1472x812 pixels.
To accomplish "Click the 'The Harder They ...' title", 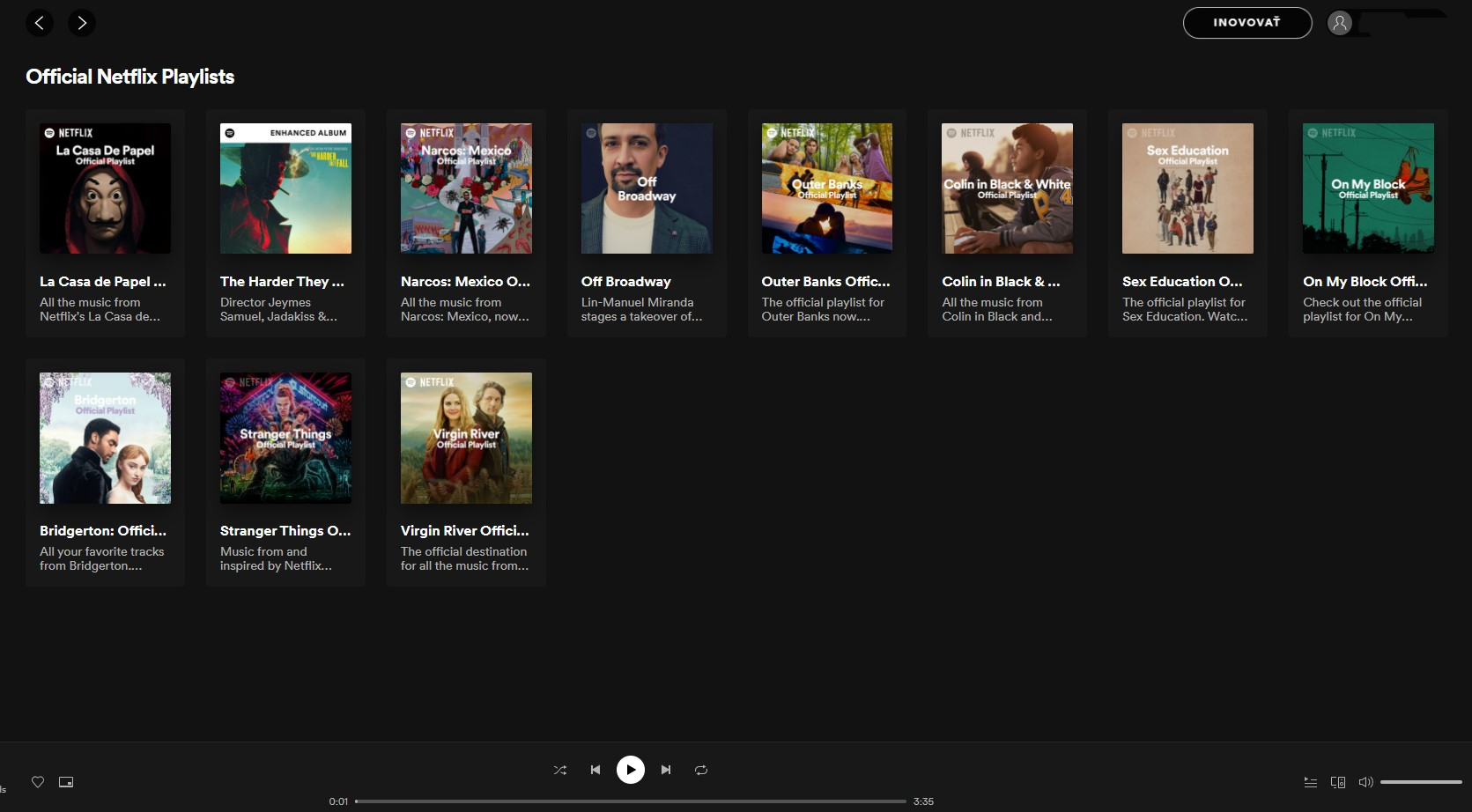I will (x=283, y=282).
